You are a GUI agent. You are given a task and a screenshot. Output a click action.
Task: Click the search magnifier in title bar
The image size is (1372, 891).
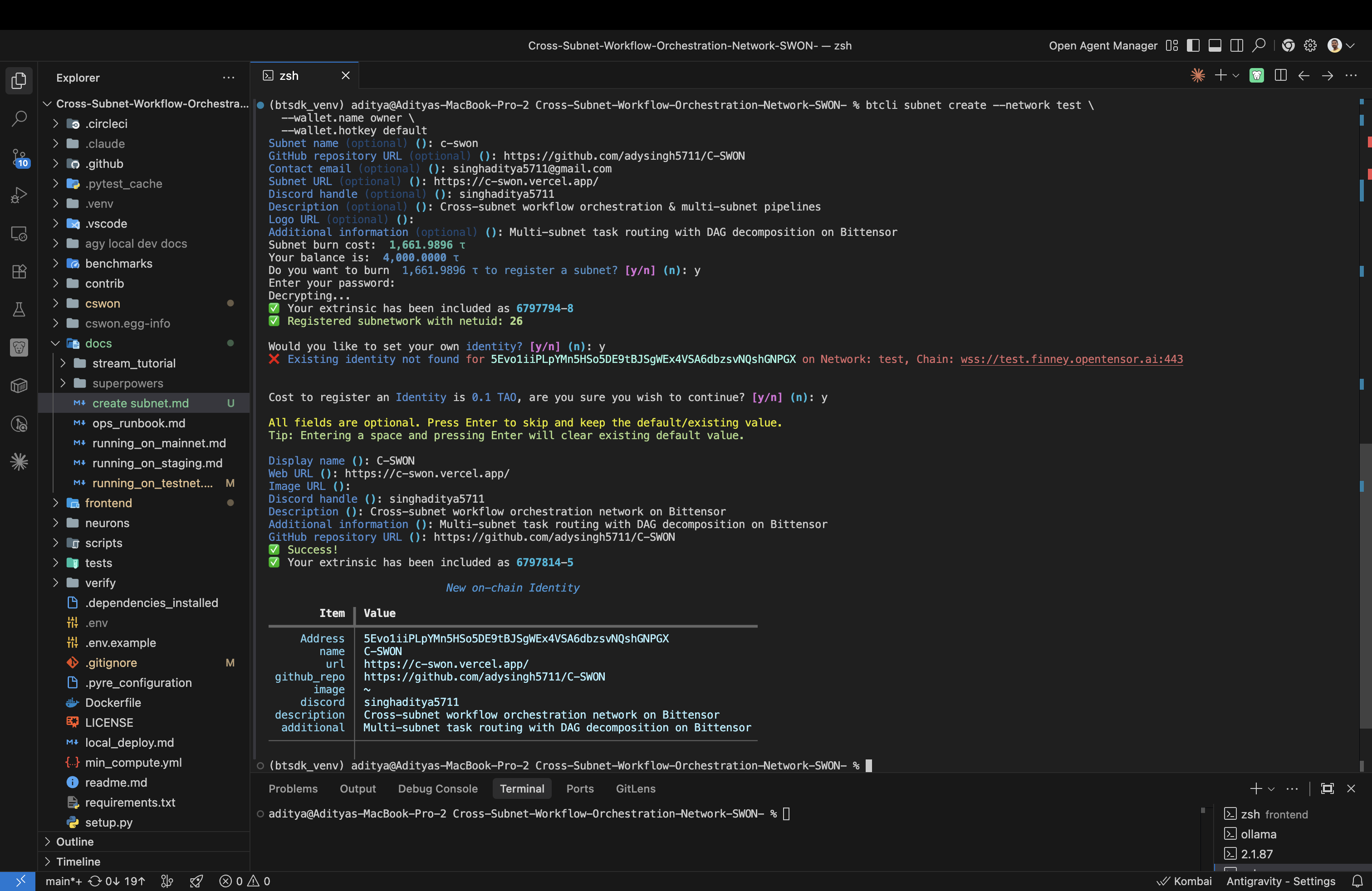(1259, 45)
